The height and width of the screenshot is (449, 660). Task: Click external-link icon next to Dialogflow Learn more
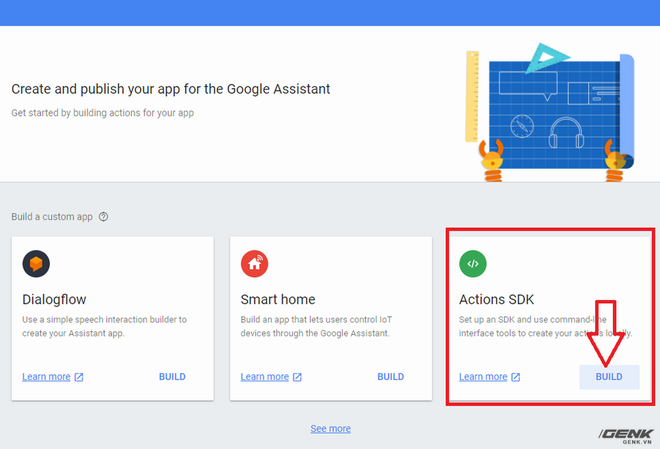pos(79,377)
